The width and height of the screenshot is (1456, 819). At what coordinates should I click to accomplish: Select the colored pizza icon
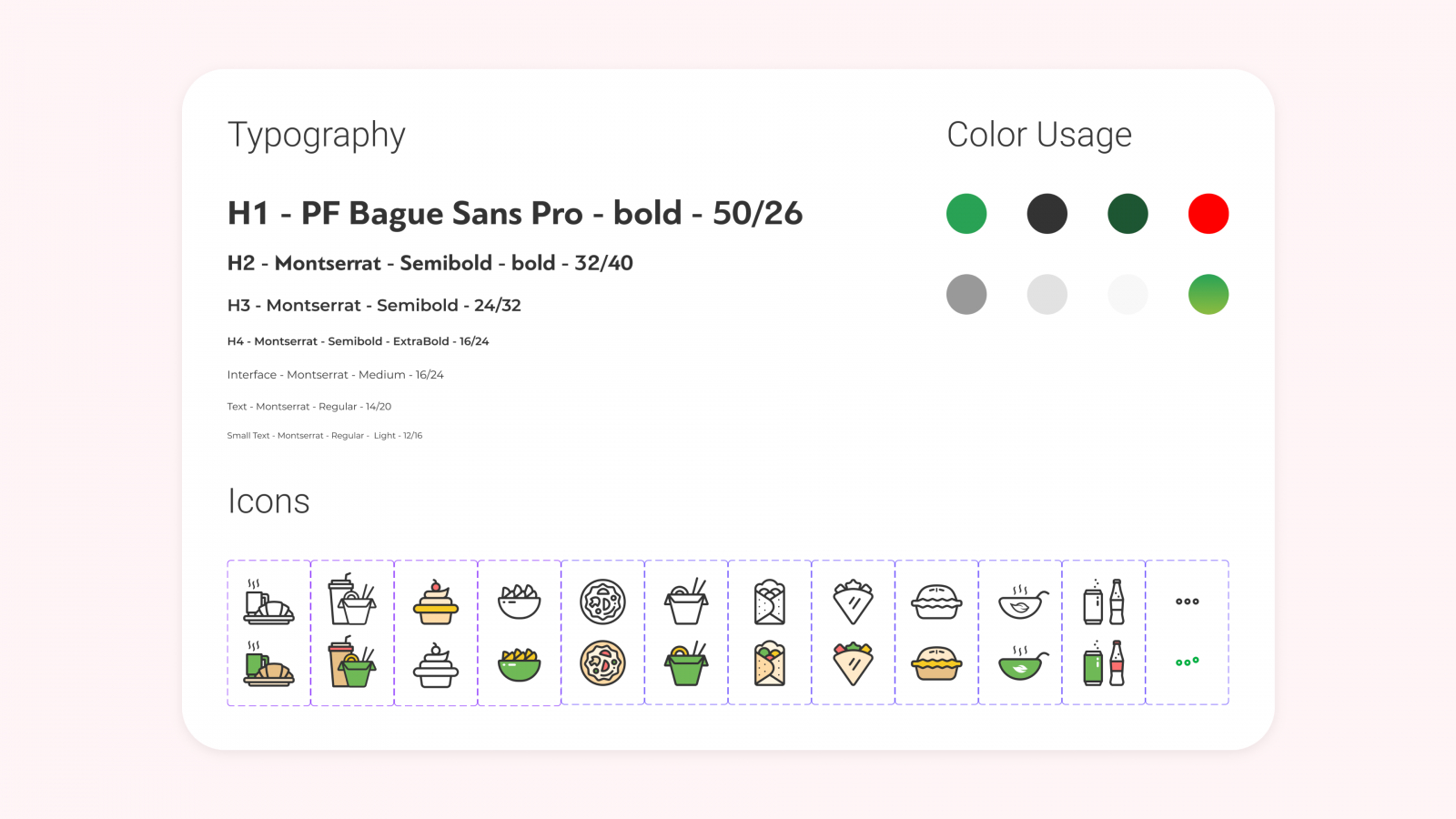pyautogui.click(x=603, y=663)
